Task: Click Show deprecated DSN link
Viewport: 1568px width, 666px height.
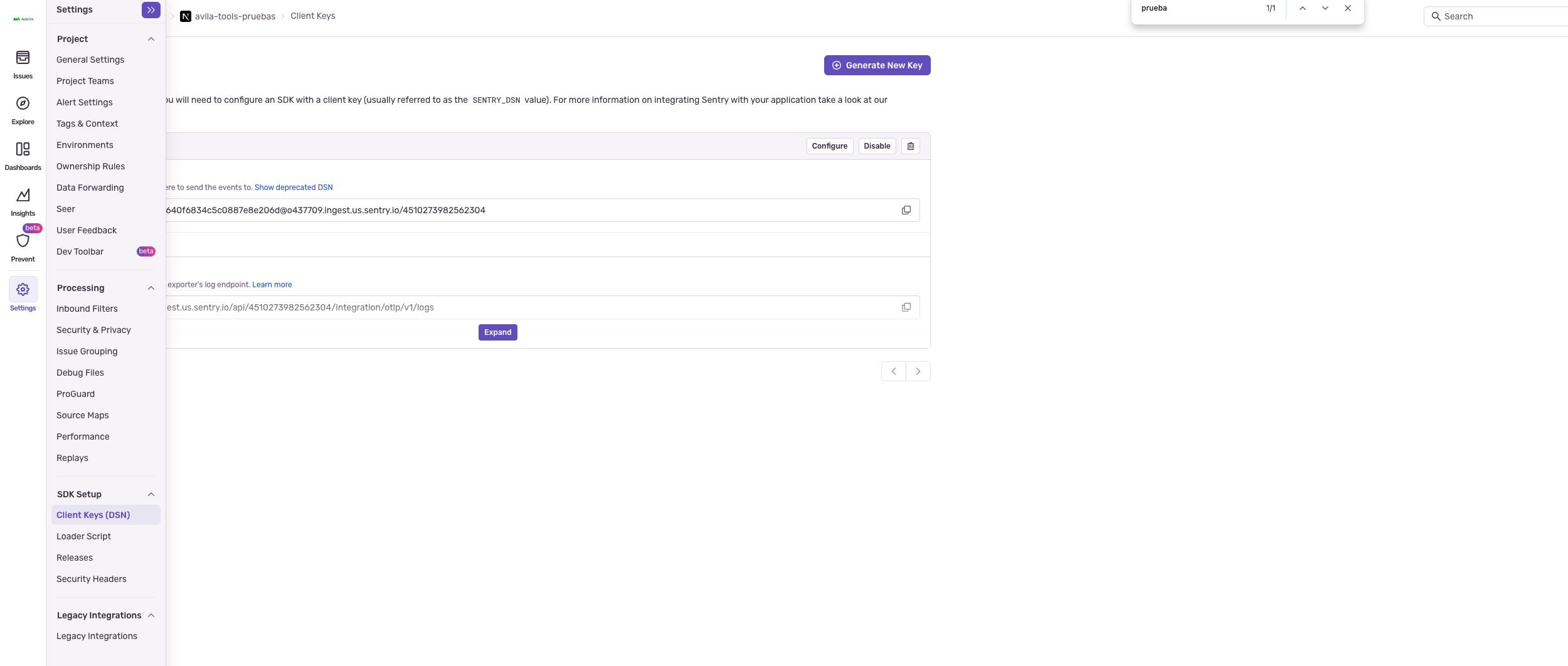Action: [293, 188]
